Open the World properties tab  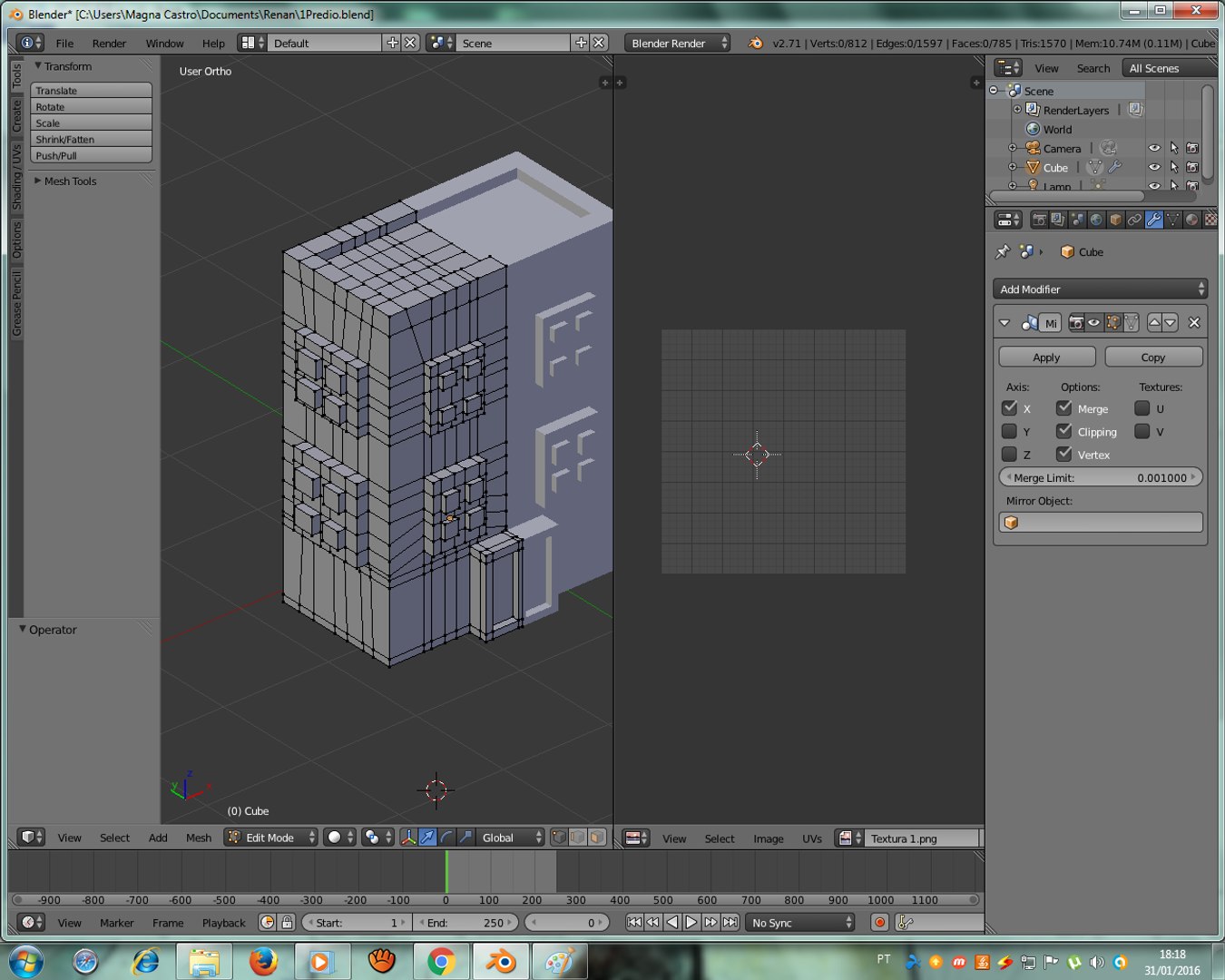[x=1096, y=220]
